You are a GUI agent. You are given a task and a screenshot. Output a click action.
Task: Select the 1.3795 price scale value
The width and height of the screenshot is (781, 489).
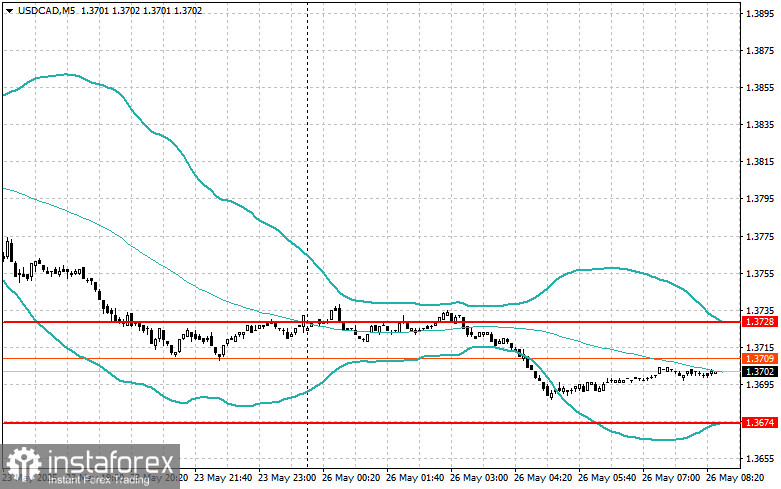click(760, 199)
